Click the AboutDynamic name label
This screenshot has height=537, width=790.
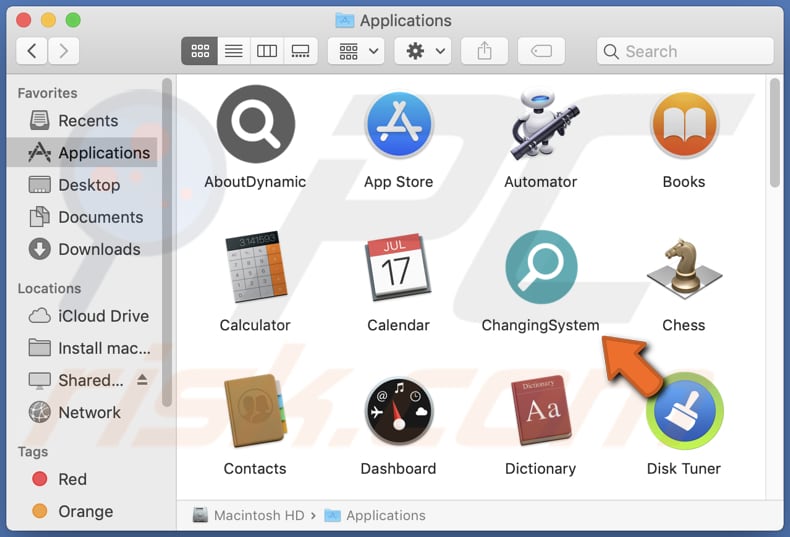pos(255,182)
